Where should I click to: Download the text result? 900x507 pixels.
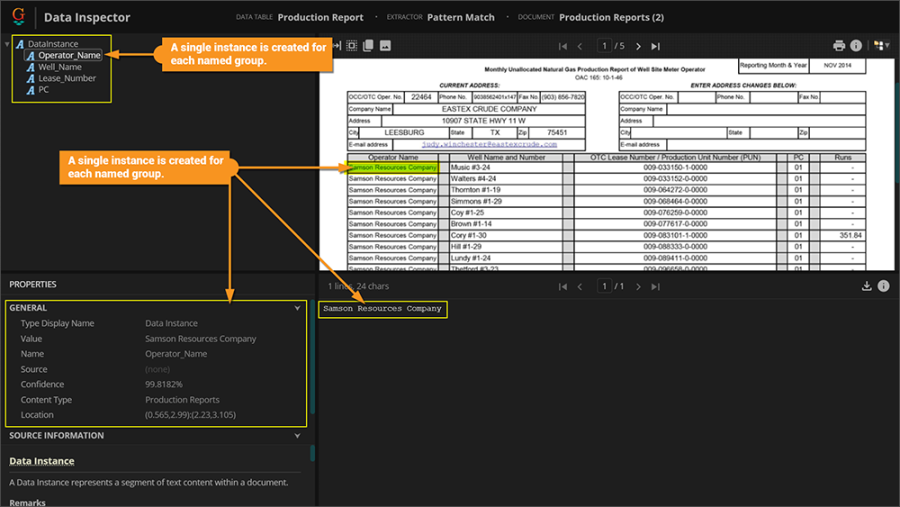tap(866, 286)
